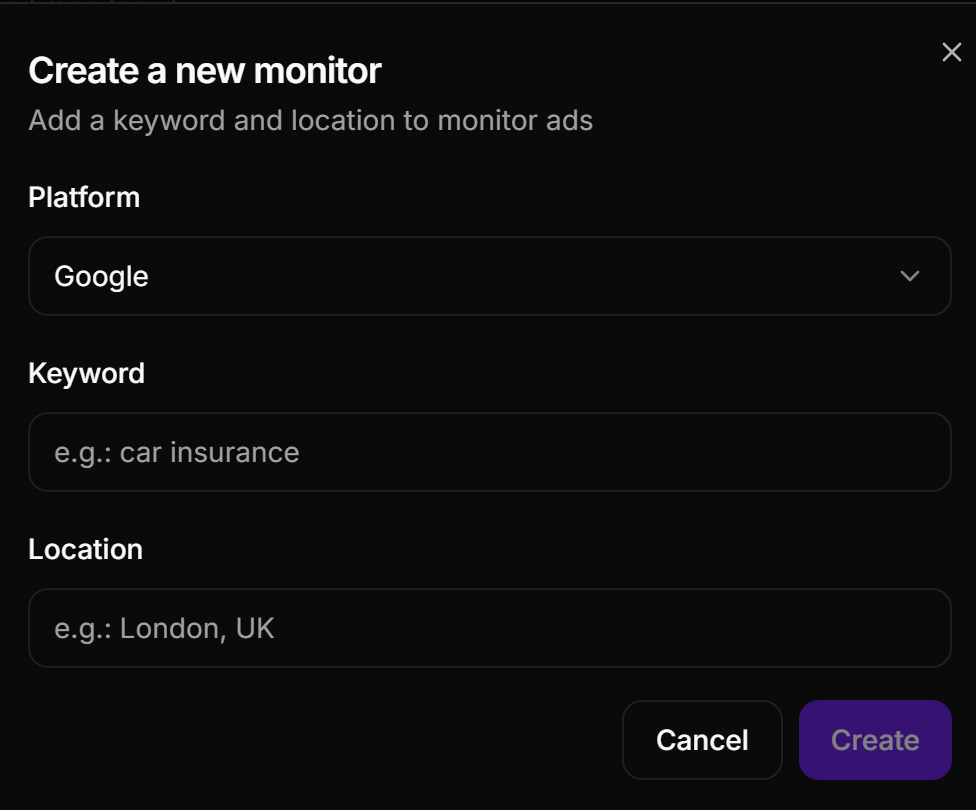Select the word 'Cancel' in the footer
The image size is (976, 810).
[x=702, y=740]
